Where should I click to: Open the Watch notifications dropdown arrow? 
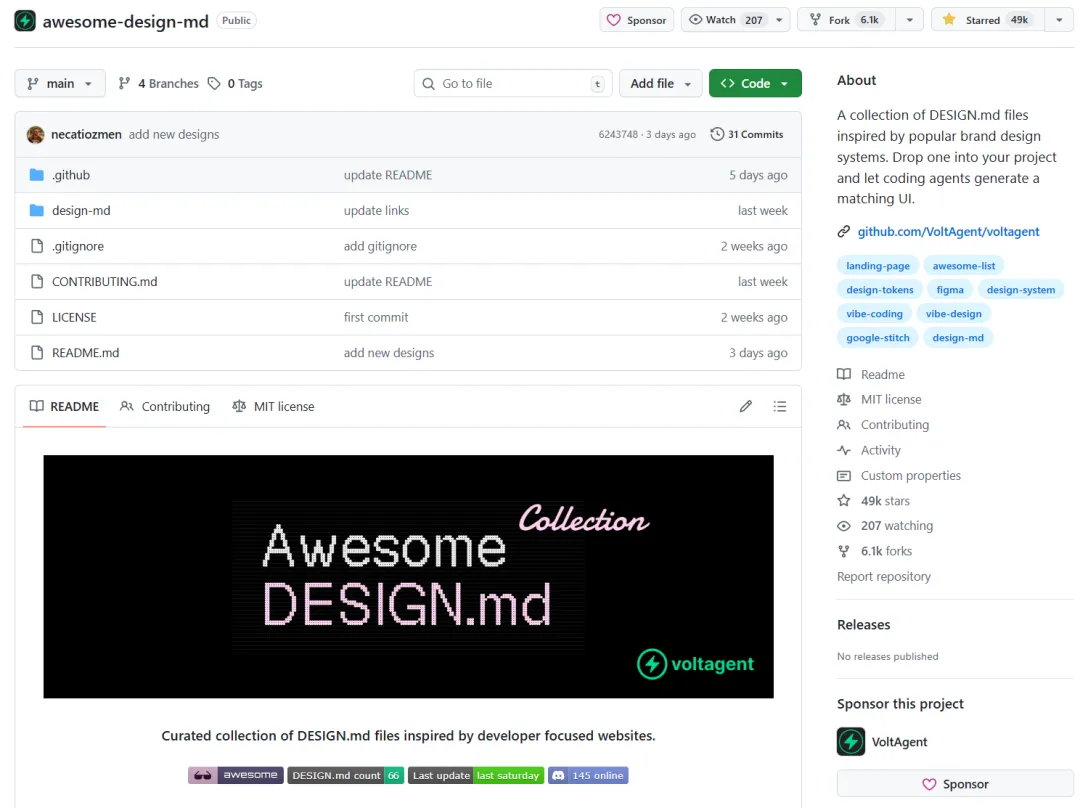780,20
